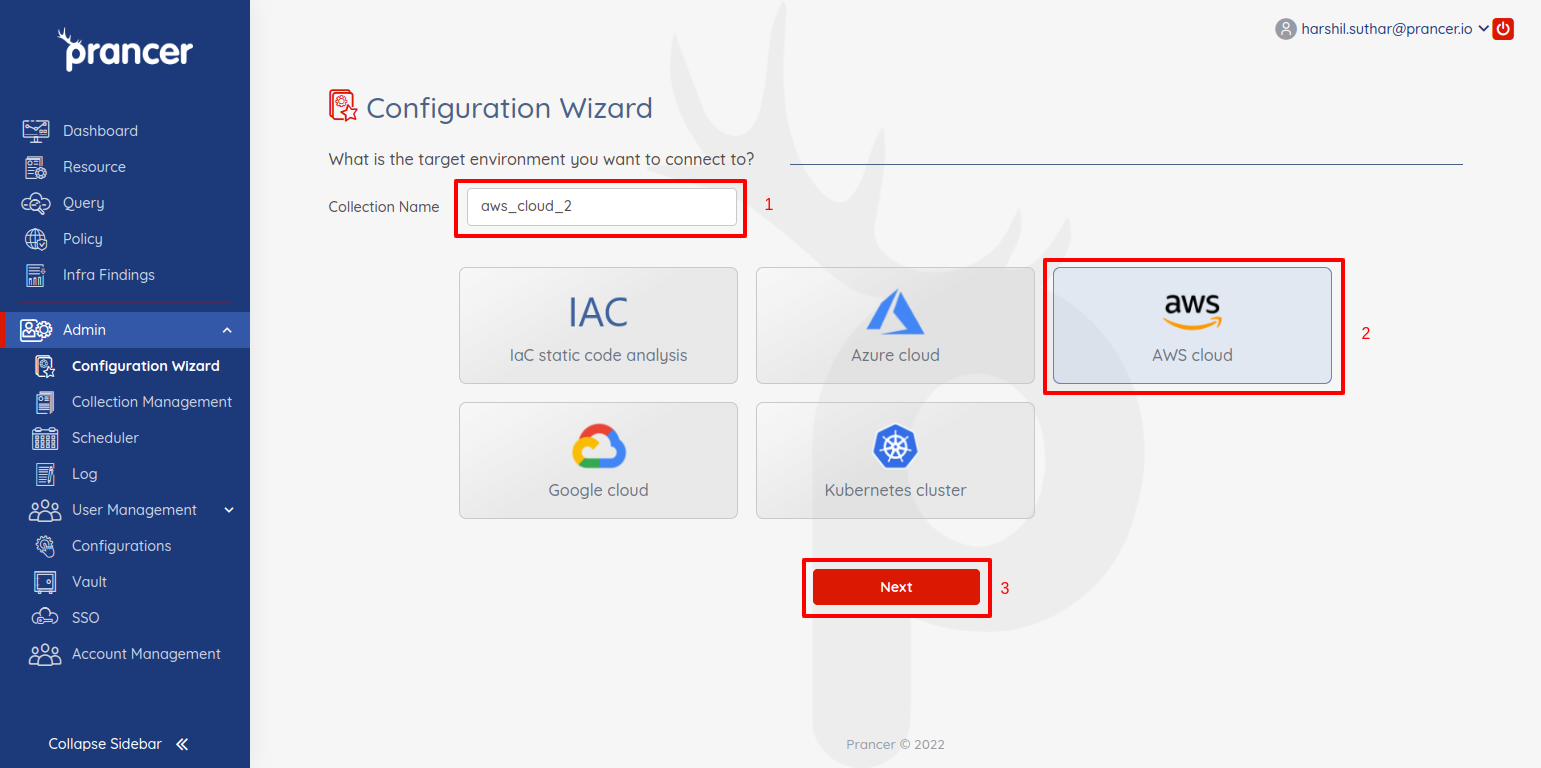Viewport: 1541px width, 768px height.
Task: Click the Admin gear icon
Action: (36, 330)
